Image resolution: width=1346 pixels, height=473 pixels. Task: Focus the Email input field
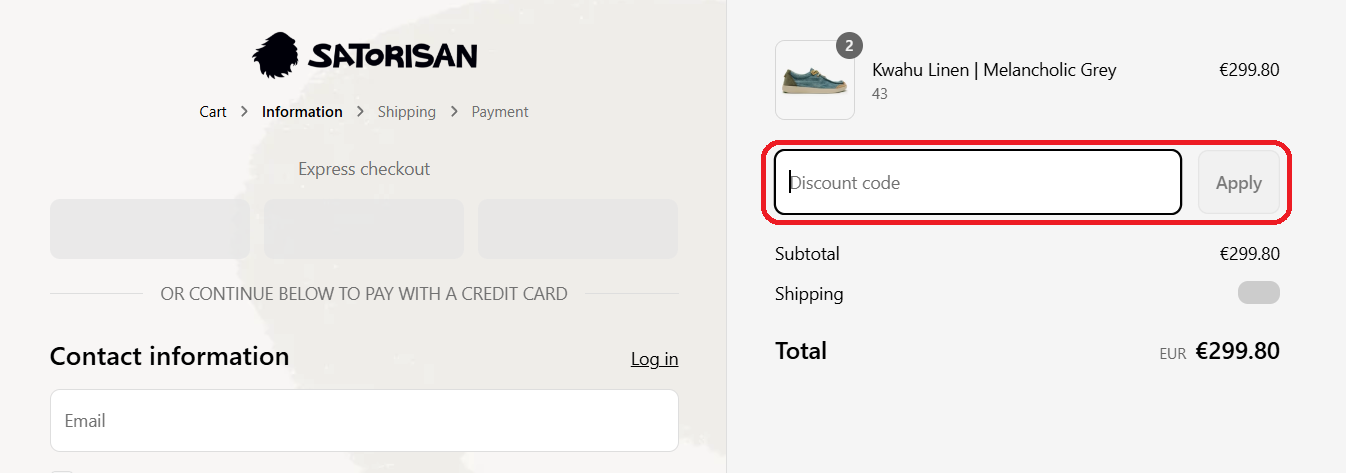364,420
